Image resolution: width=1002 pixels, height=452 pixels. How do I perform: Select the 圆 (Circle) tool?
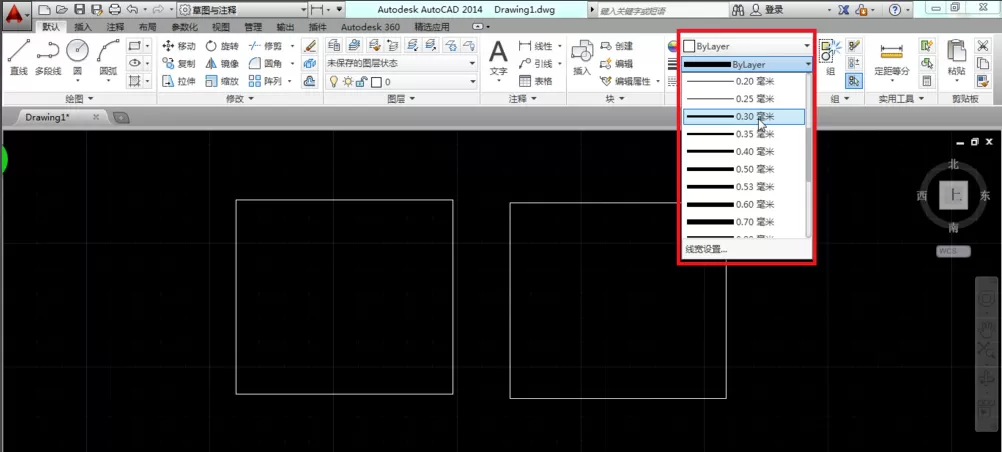coord(77,58)
